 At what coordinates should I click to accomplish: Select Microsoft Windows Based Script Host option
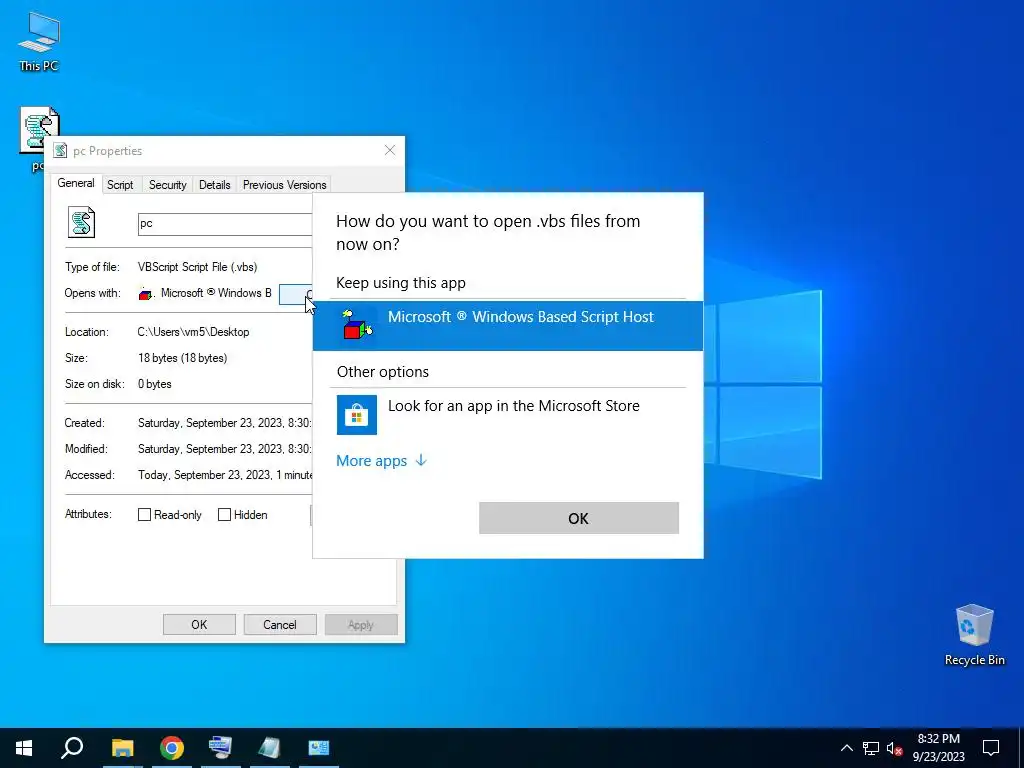click(508, 325)
